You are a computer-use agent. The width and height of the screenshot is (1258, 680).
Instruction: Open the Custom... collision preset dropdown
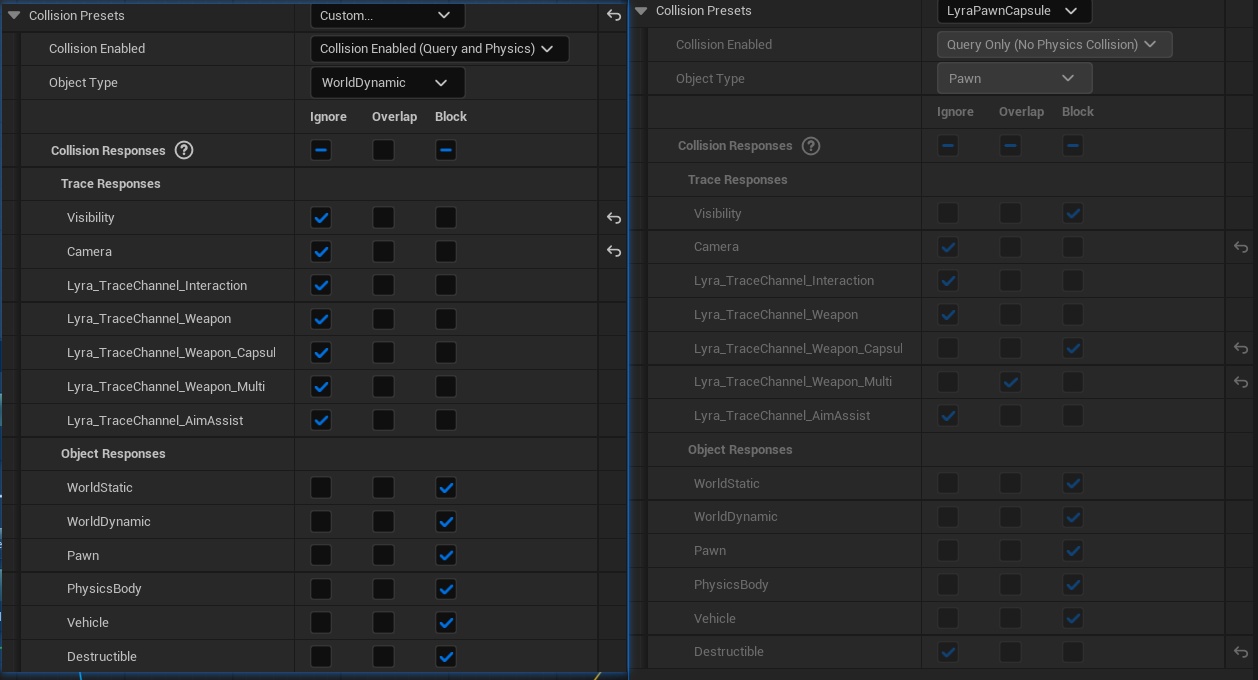(x=387, y=15)
